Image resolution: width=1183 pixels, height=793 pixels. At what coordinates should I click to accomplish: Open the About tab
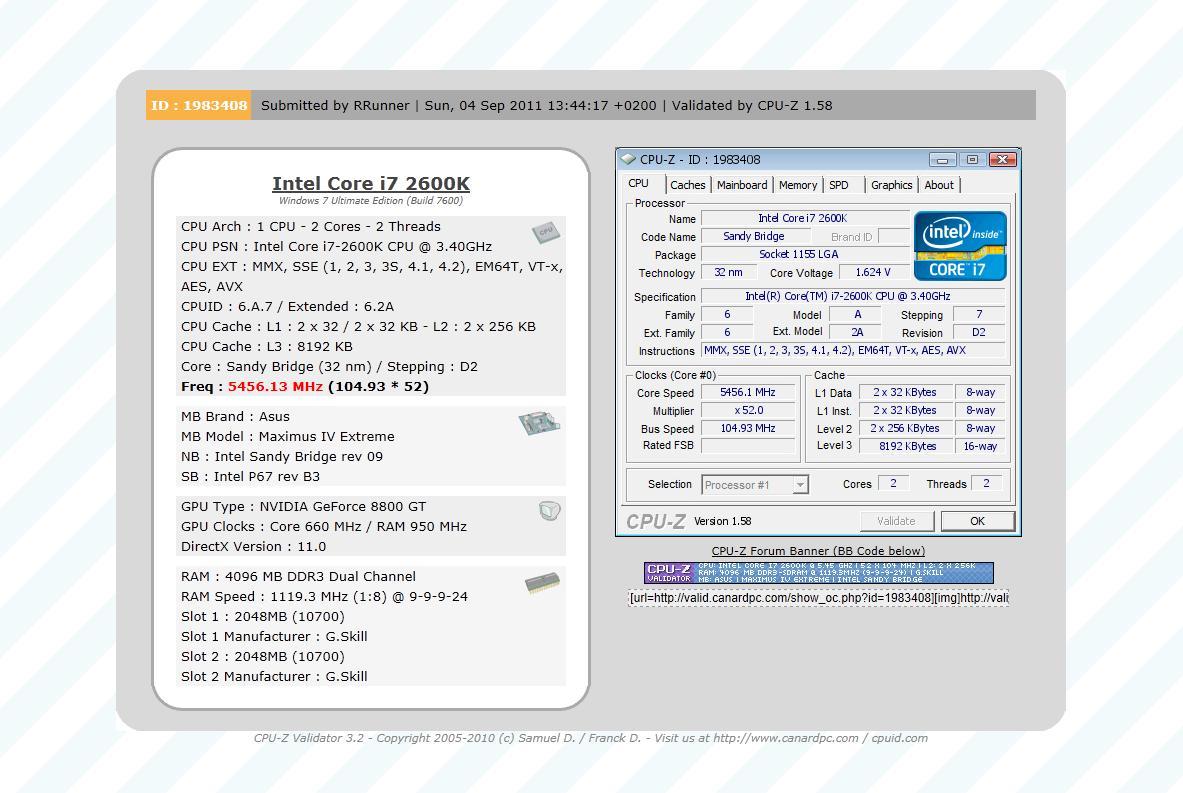click(x=939, y=185)
